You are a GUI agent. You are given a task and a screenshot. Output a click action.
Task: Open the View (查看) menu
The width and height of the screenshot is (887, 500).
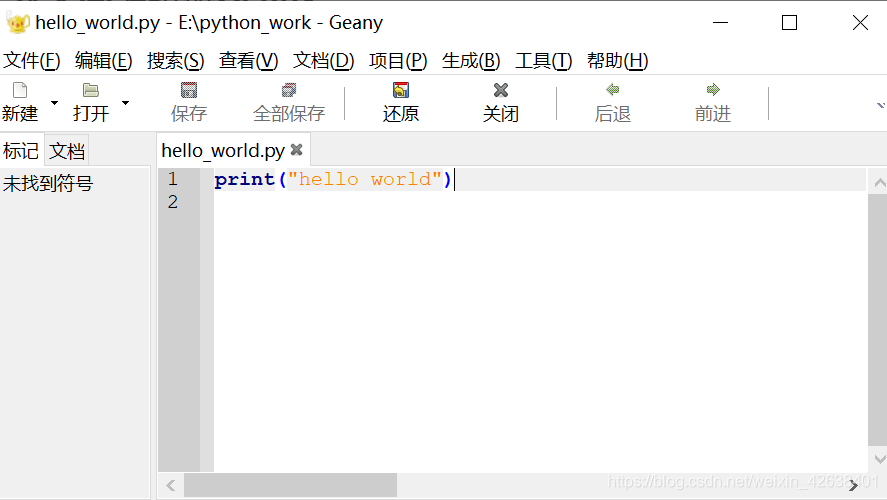click(248, 61)
